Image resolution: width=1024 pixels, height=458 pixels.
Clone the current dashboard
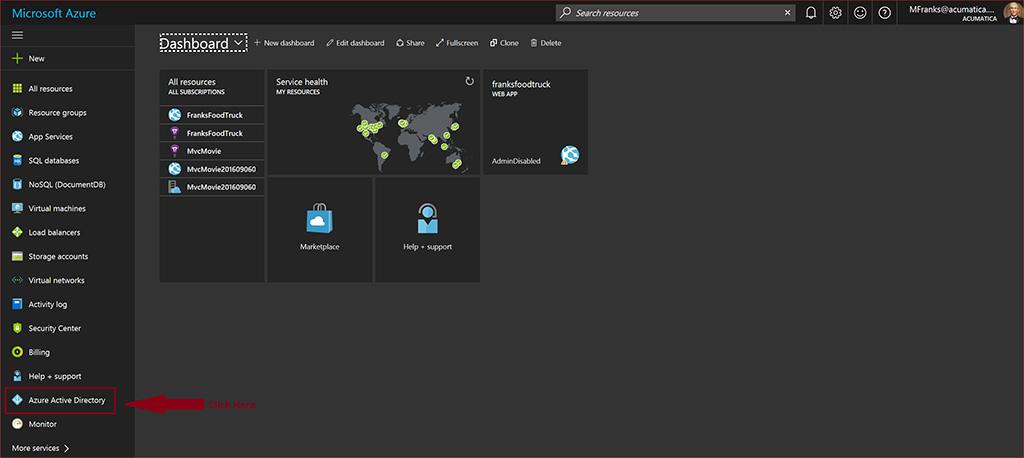(504, 43)
